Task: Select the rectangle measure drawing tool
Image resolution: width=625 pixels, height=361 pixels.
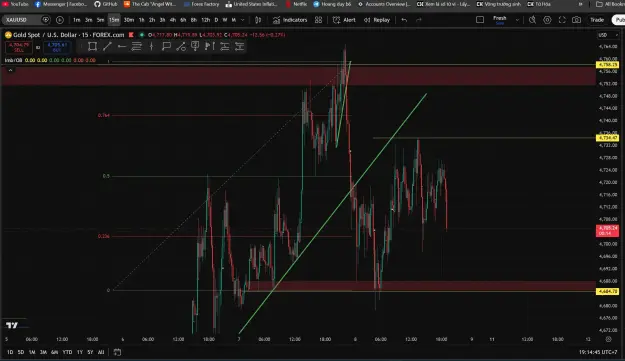Action: (92, 47)
